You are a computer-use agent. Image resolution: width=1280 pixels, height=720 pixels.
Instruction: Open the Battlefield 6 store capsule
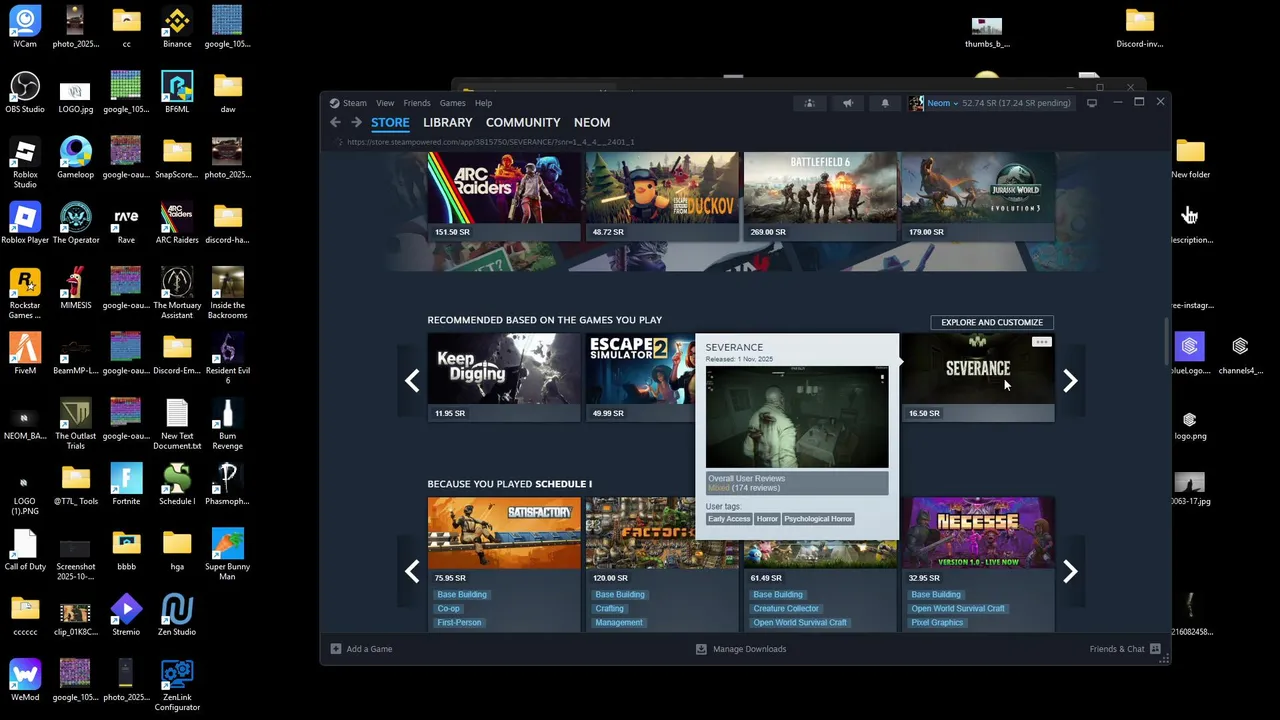click(820, 197)
